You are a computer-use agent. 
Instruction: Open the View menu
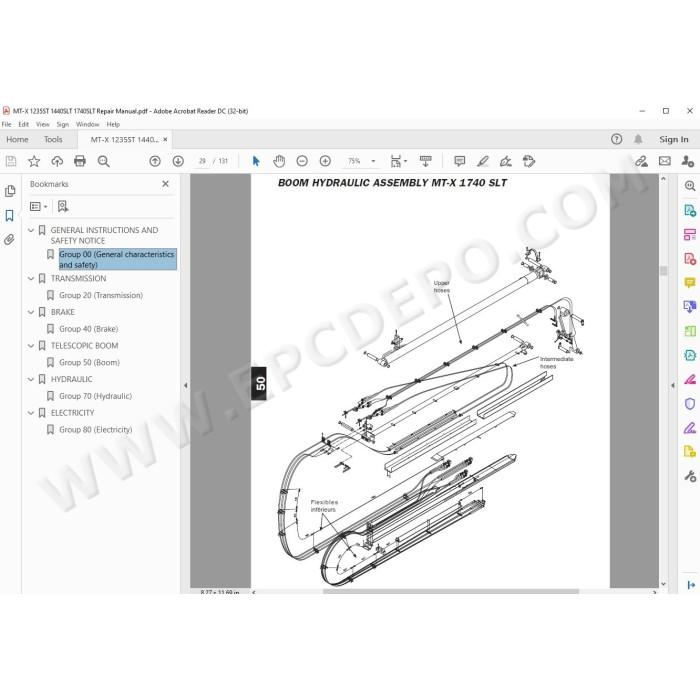tap(43, 125)
